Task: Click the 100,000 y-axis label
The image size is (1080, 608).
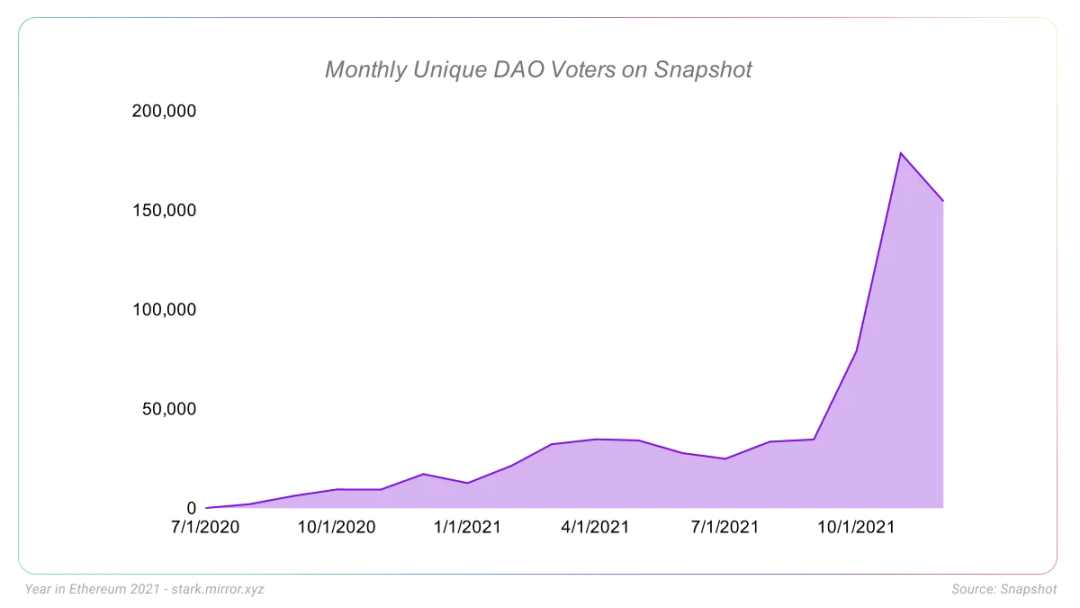Action: click(164, 310)
